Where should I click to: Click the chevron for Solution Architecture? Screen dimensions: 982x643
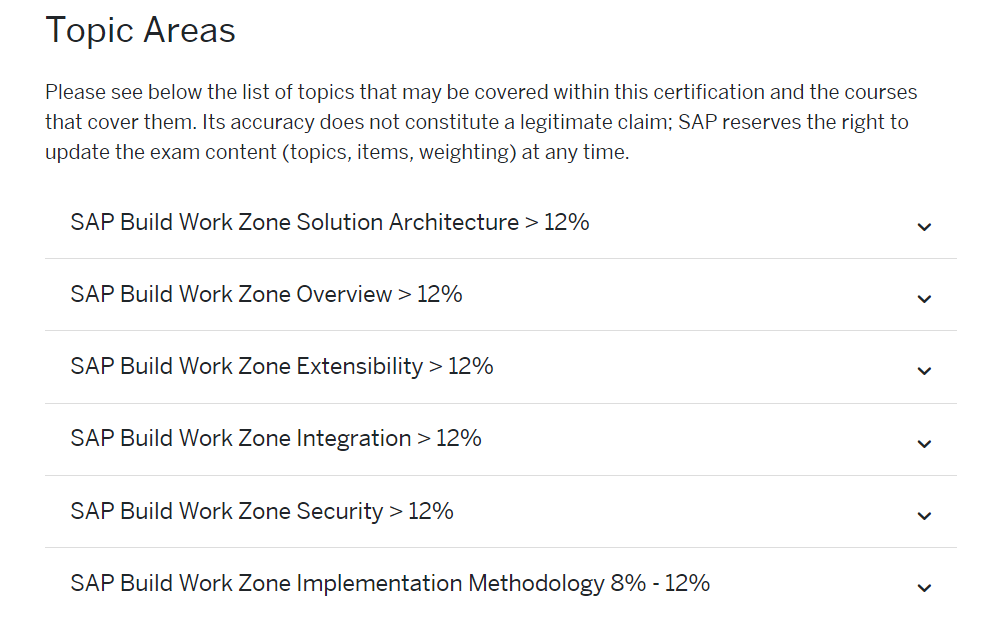[x=924, y=227]
